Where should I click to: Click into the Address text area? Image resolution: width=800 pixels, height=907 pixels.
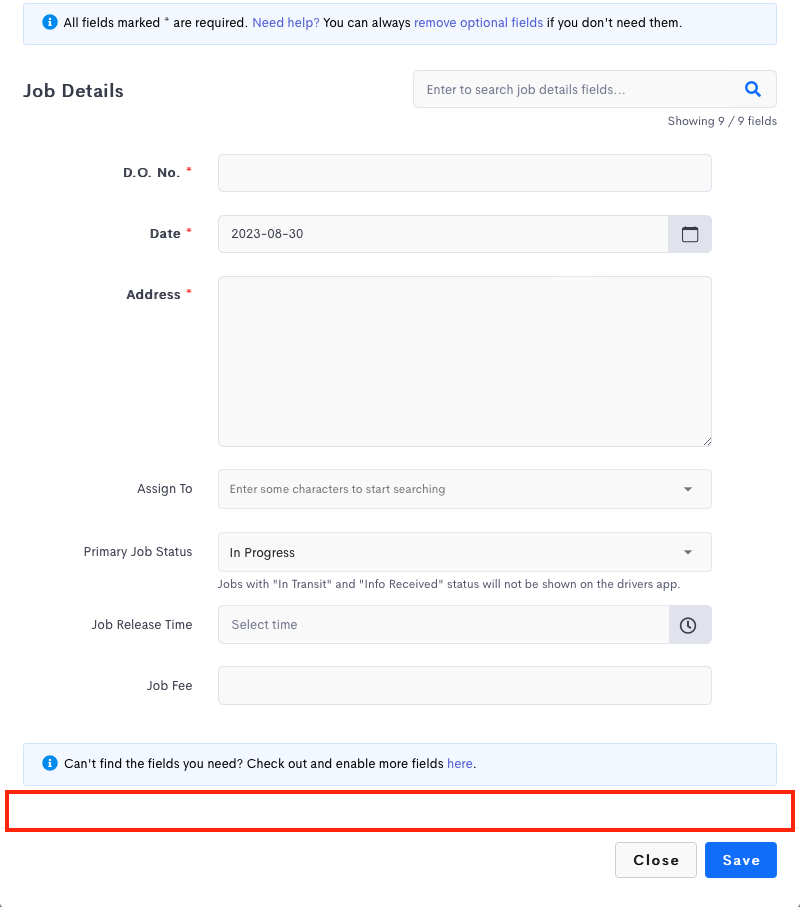pos(464,362)
